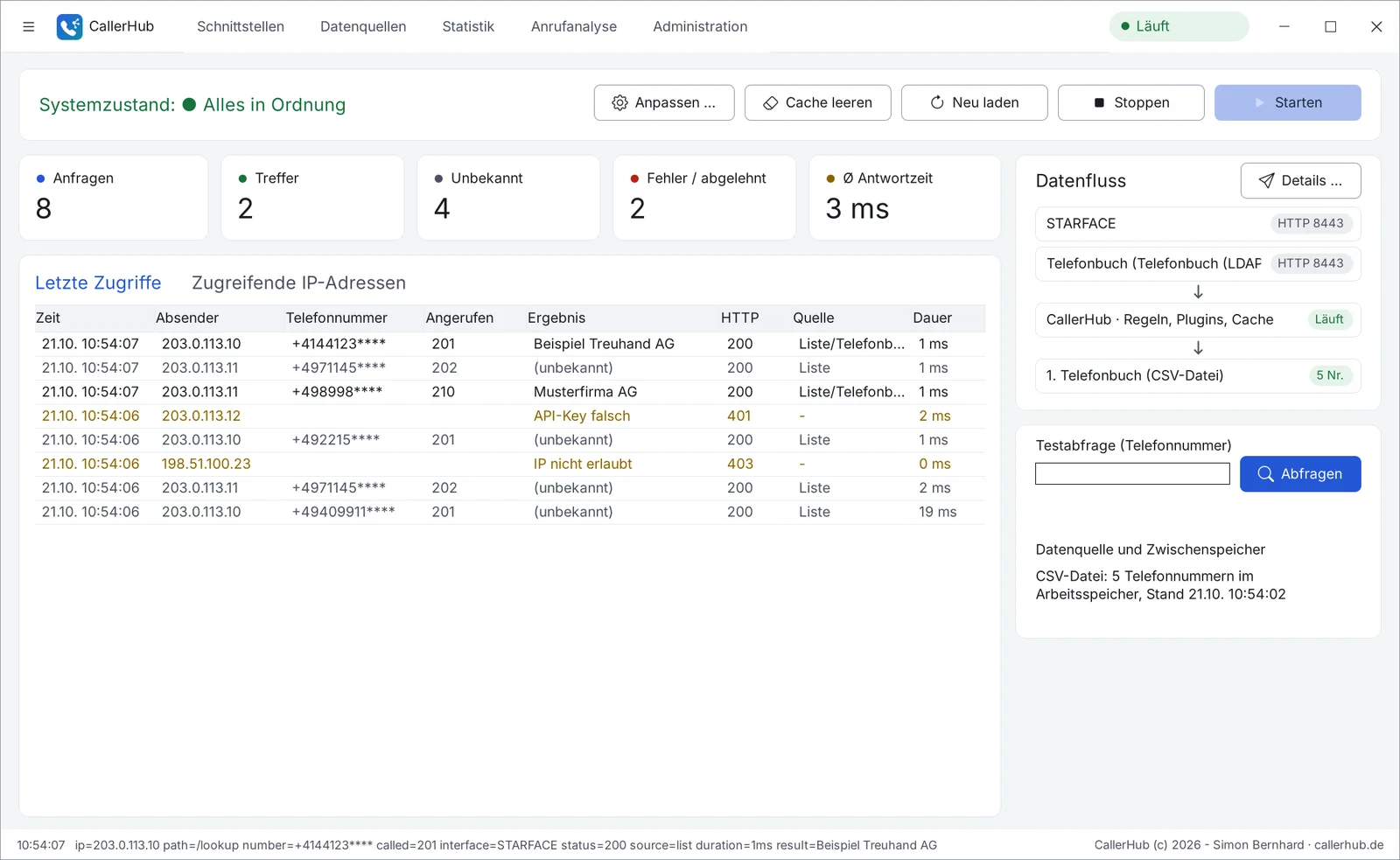Open the Statistik menu
1400x860 pixels.
click(x=468, y=26)
